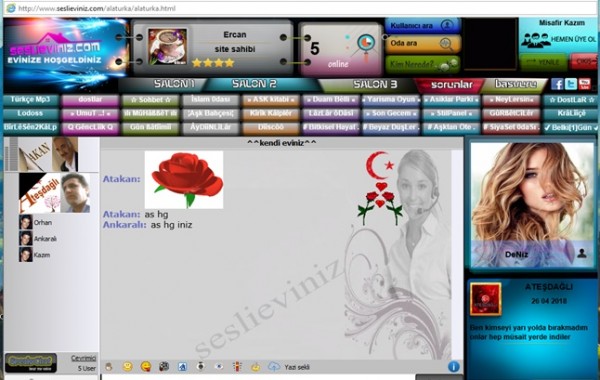Open the sorunlar tab
The width and height of the screenshot is (600, 380).
(452, 84)
